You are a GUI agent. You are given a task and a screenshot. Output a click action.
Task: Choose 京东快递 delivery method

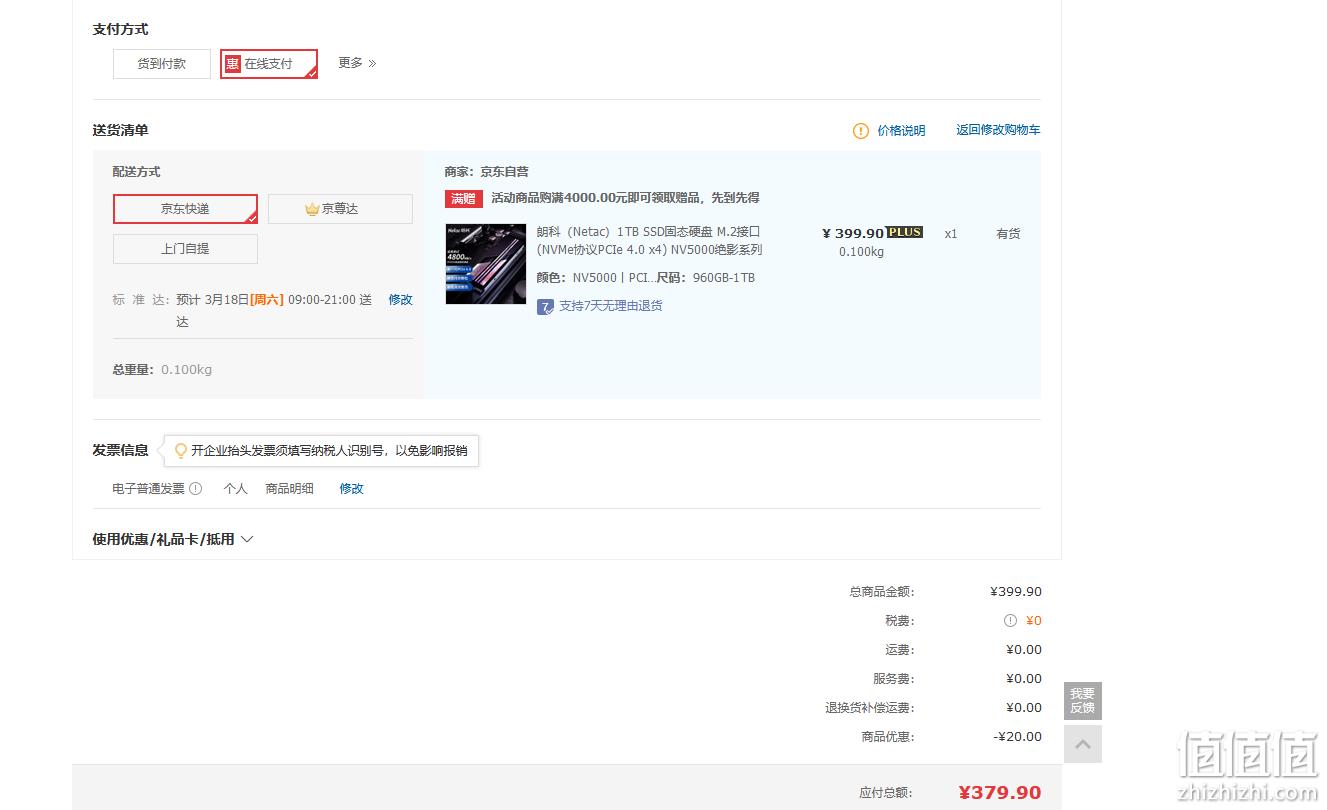click(185, 209)
